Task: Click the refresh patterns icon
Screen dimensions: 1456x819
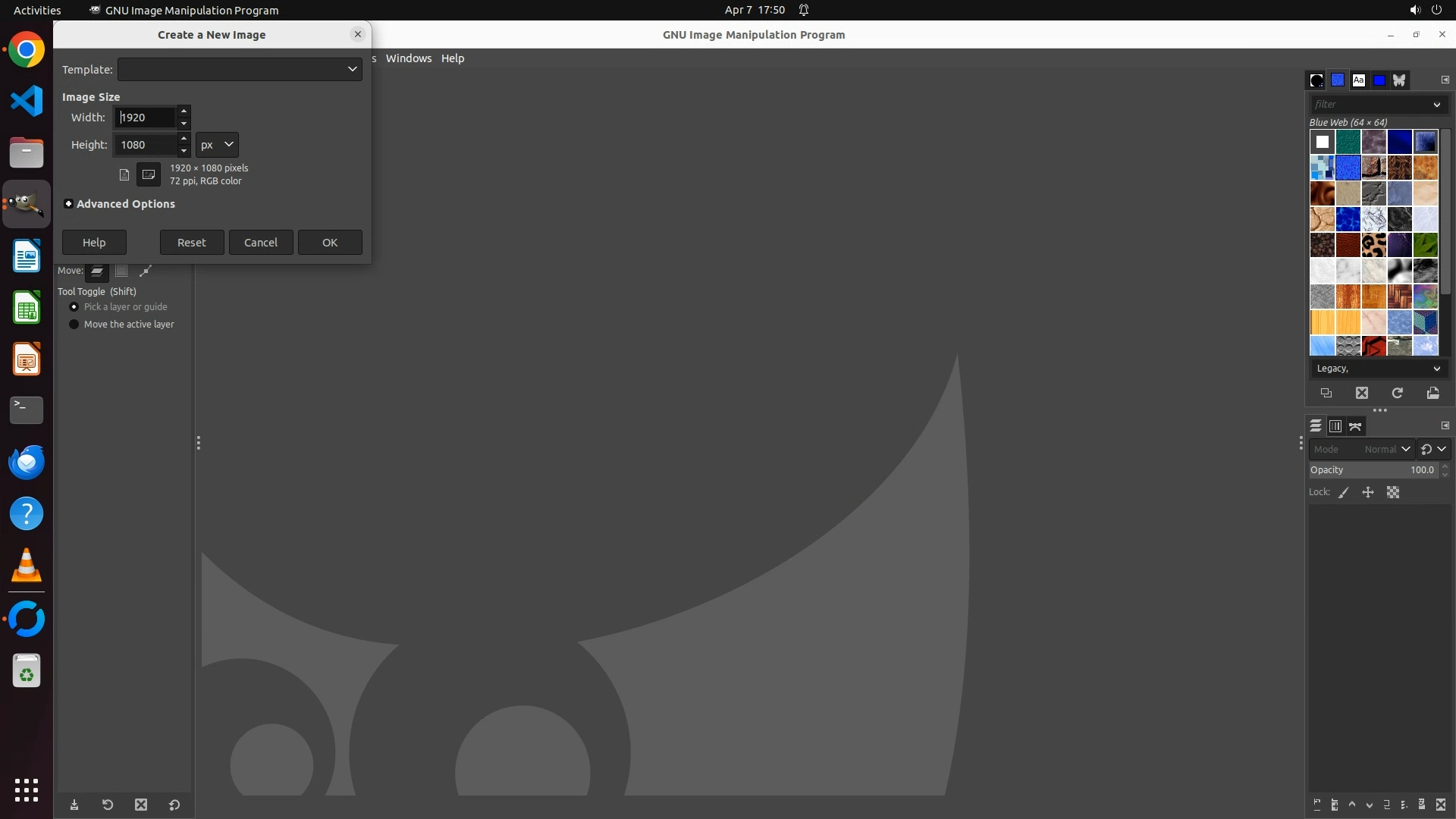Action: (x=1397, y=393)
